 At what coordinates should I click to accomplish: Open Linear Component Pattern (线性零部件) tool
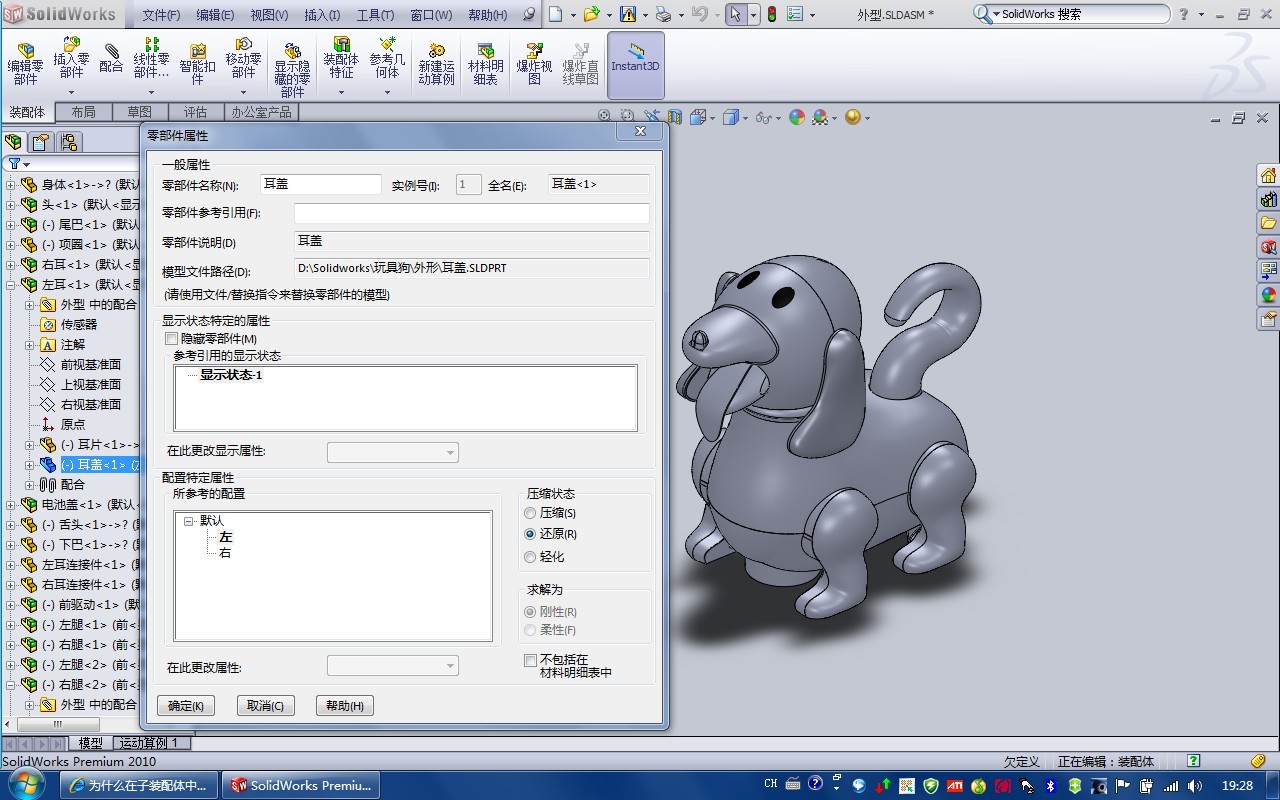pos(151,58)
